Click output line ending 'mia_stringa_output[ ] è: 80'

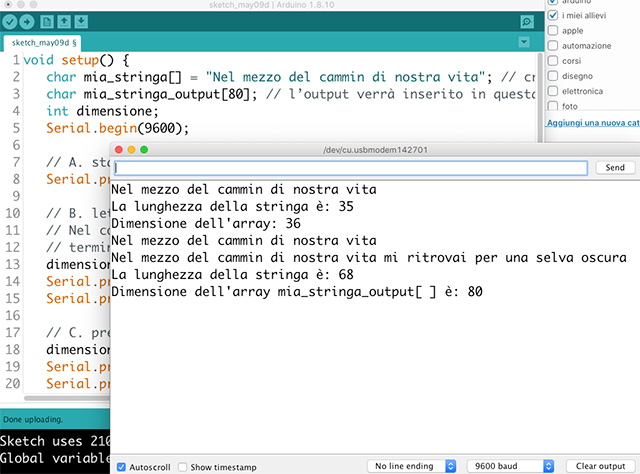[x=297, y=292]
